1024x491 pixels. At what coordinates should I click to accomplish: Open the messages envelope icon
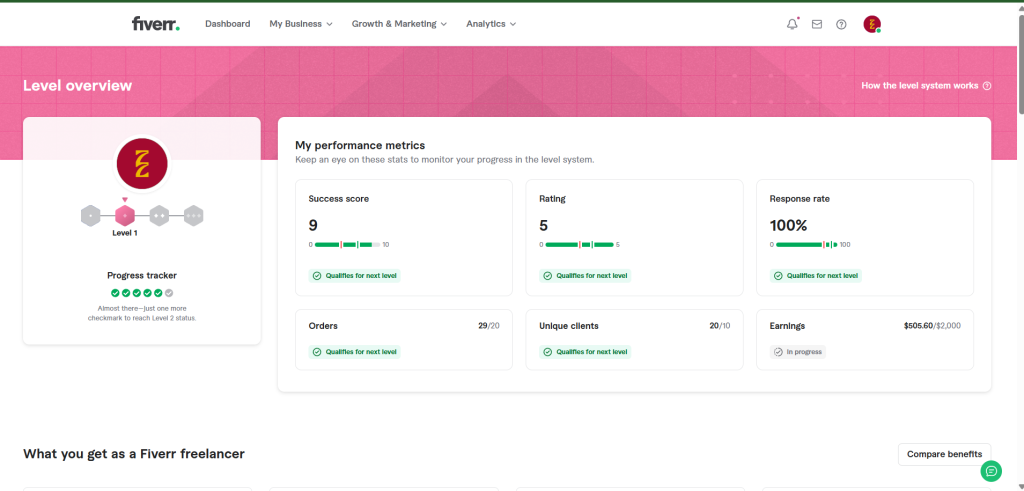point(816,24)
